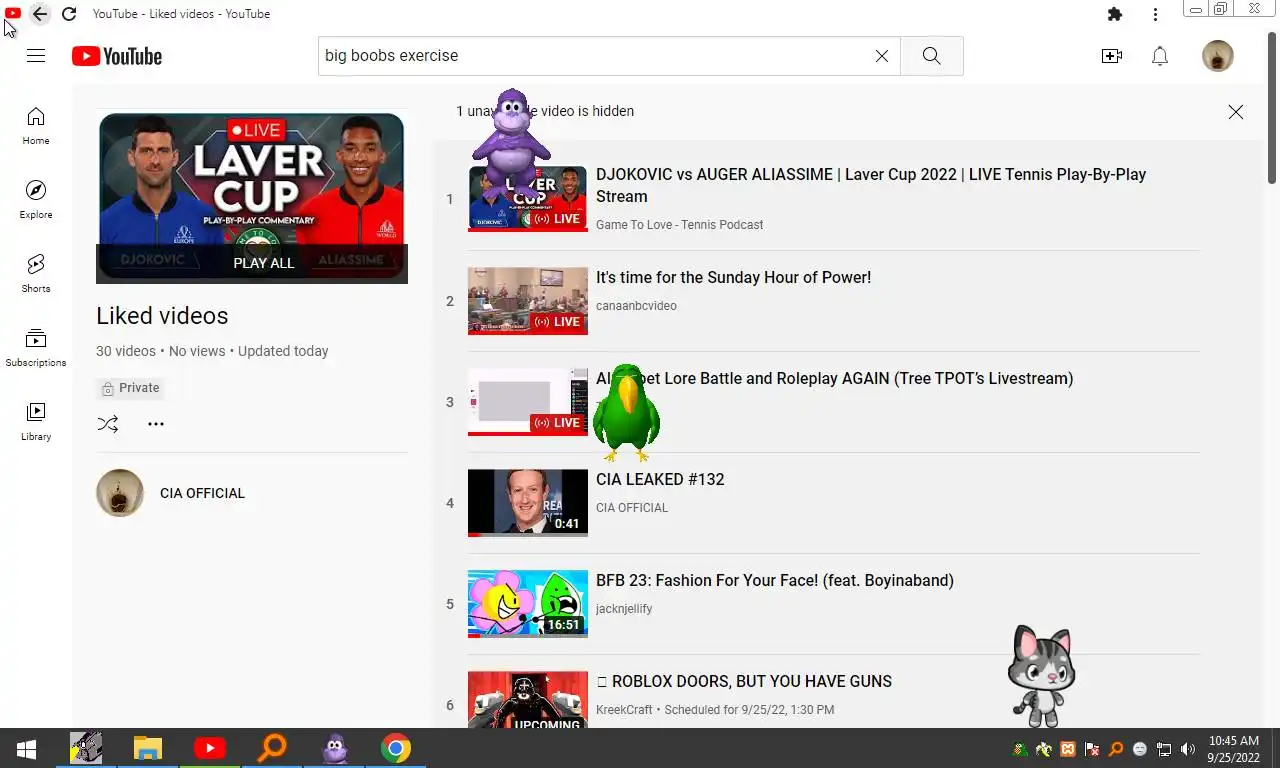Image resolution: width=1280 pixels, height=768 pixels.
Task: Click CIA OFFICIAL under CIA LEAKED #132
Action: point(632,508)
